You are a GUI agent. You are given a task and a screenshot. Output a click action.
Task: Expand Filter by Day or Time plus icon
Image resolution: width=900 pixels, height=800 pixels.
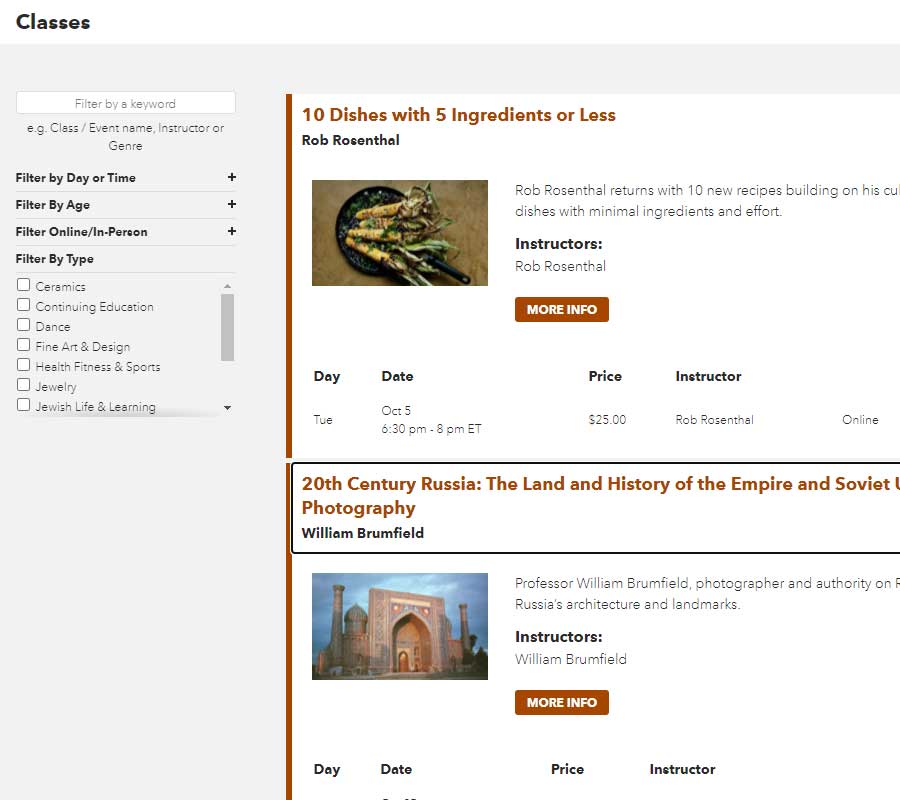(232, 177)
